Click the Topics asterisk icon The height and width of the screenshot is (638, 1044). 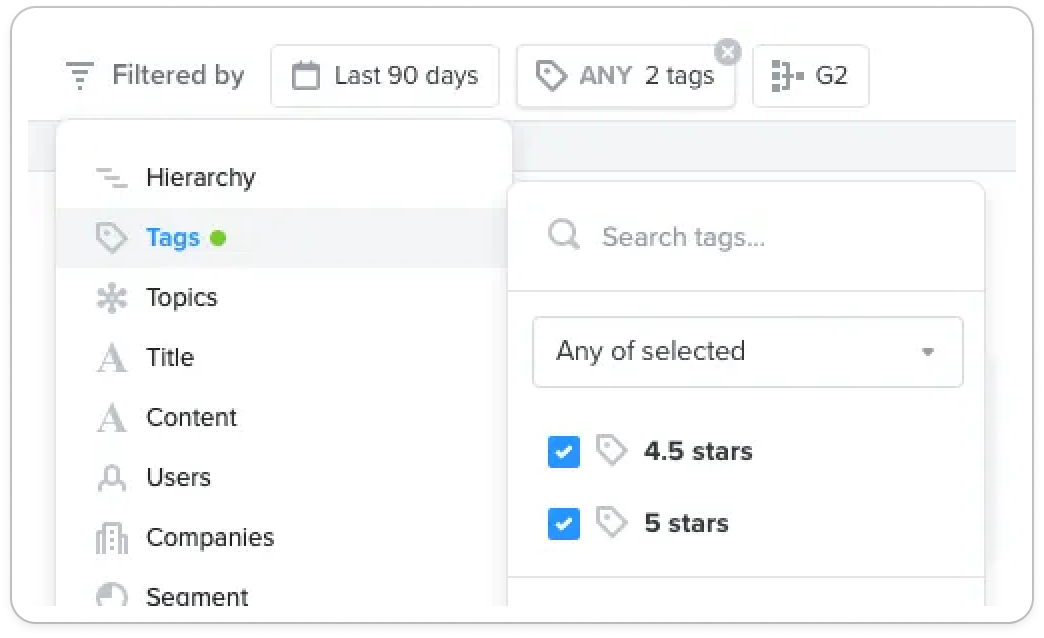111,298
